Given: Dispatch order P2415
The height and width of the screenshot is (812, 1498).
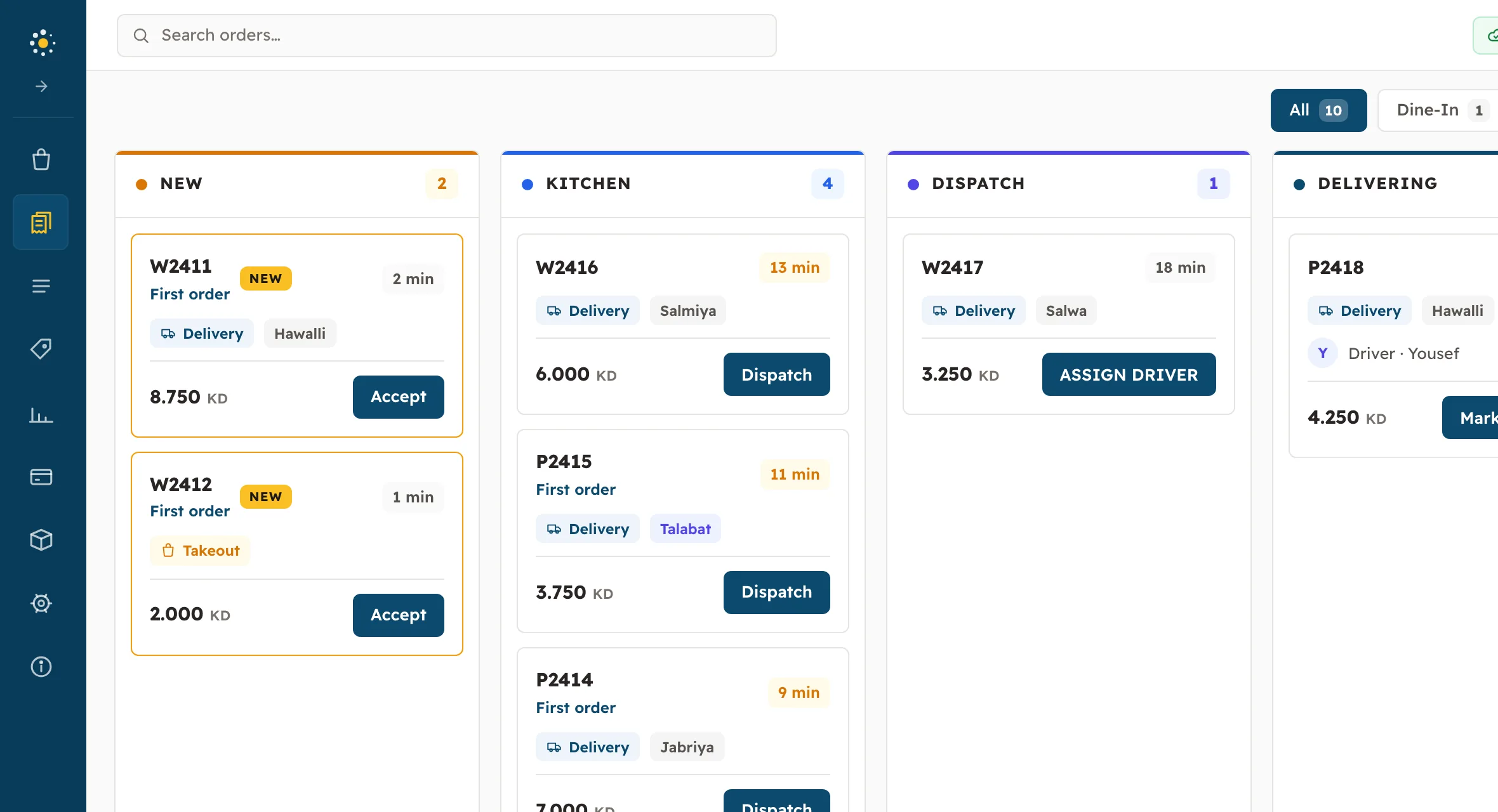Looking at the screenshot, I should coord(776,593).
